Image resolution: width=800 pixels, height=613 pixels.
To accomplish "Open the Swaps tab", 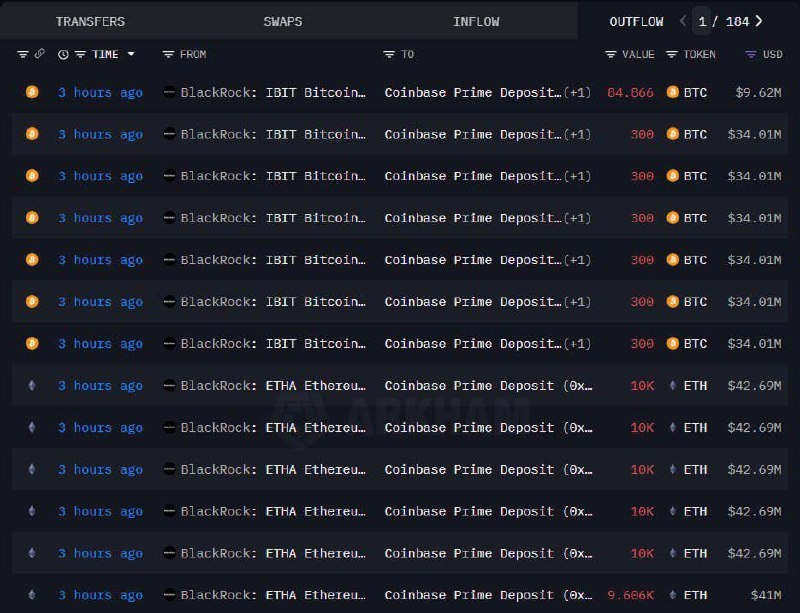I will click(283, 21).
